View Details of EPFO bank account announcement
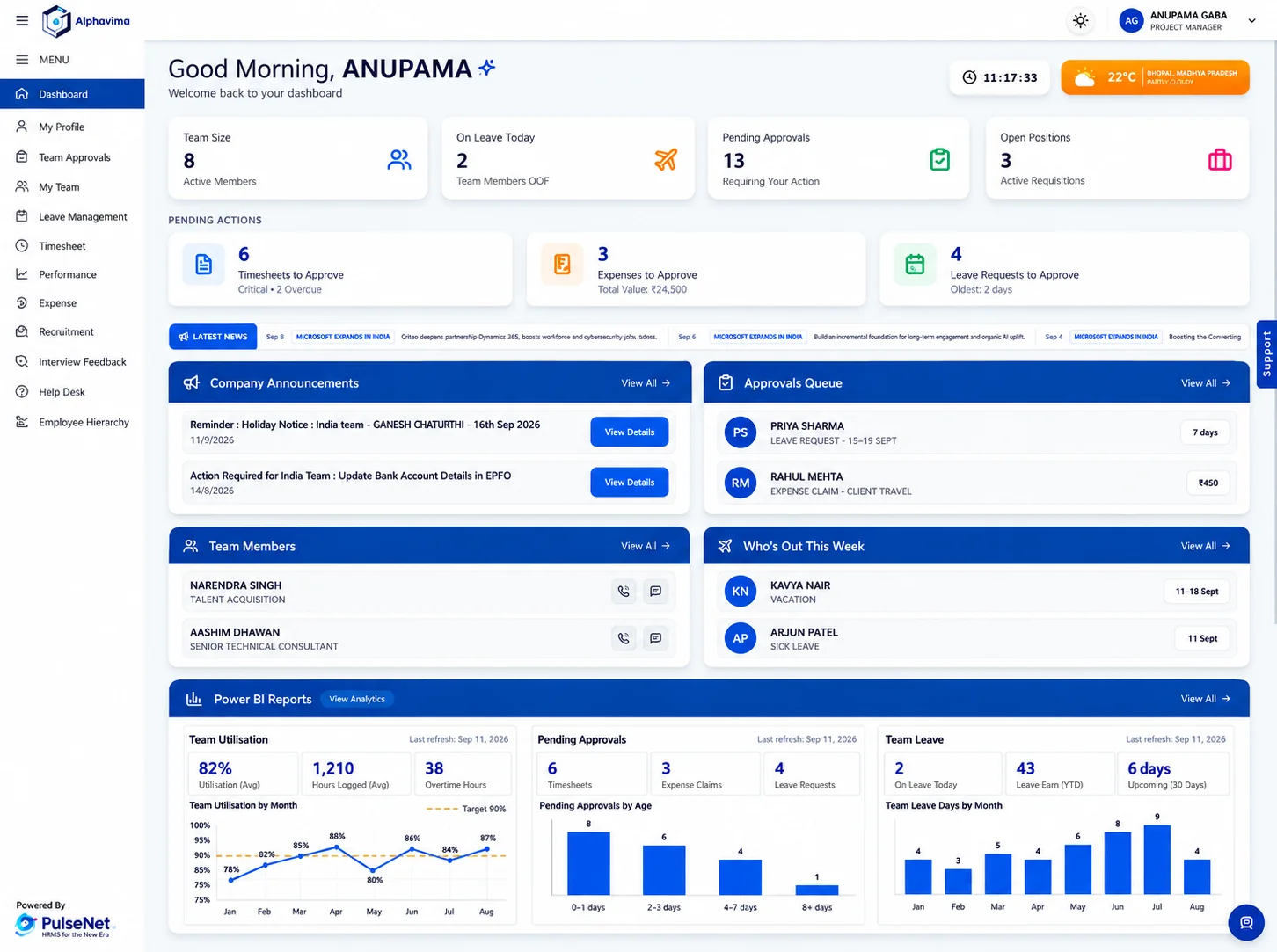Viewport: 1277px width, 952px height. point(630,483)
